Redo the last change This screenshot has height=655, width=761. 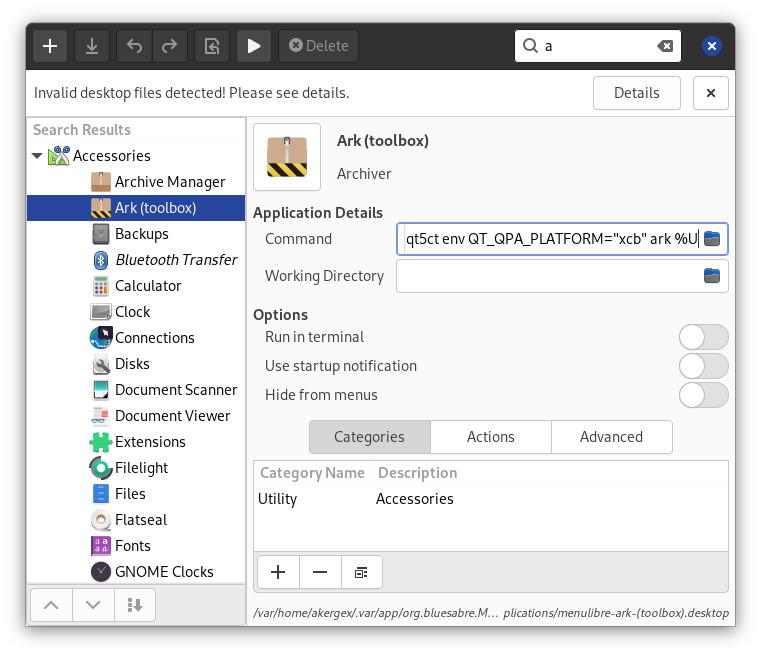[x=170, y=46]
